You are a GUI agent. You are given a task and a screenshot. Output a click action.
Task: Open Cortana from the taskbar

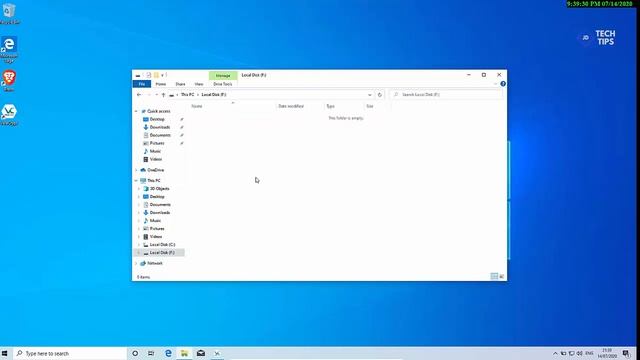[x=135, y=353]
